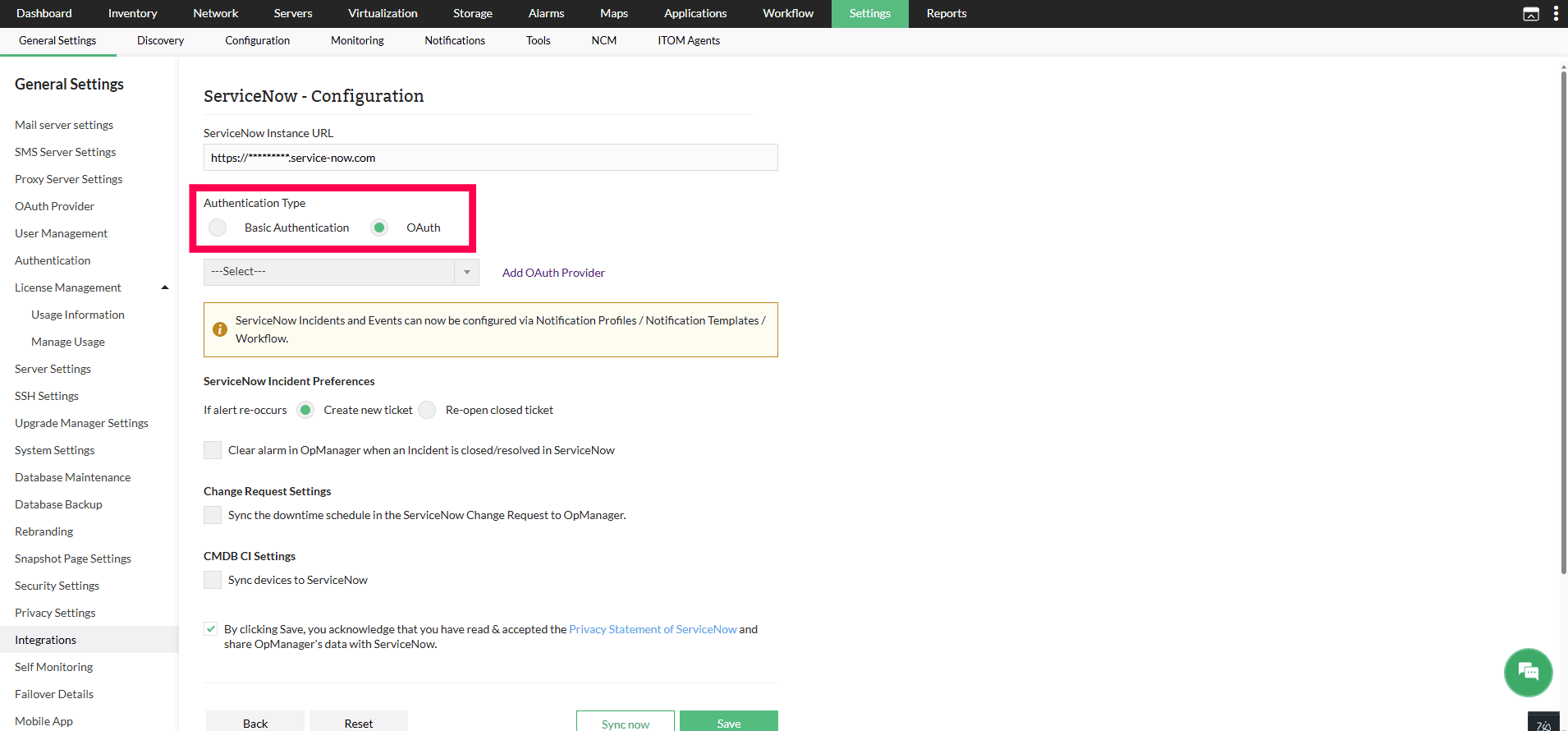Switch to the Monitoring tab

coord(357,40)
